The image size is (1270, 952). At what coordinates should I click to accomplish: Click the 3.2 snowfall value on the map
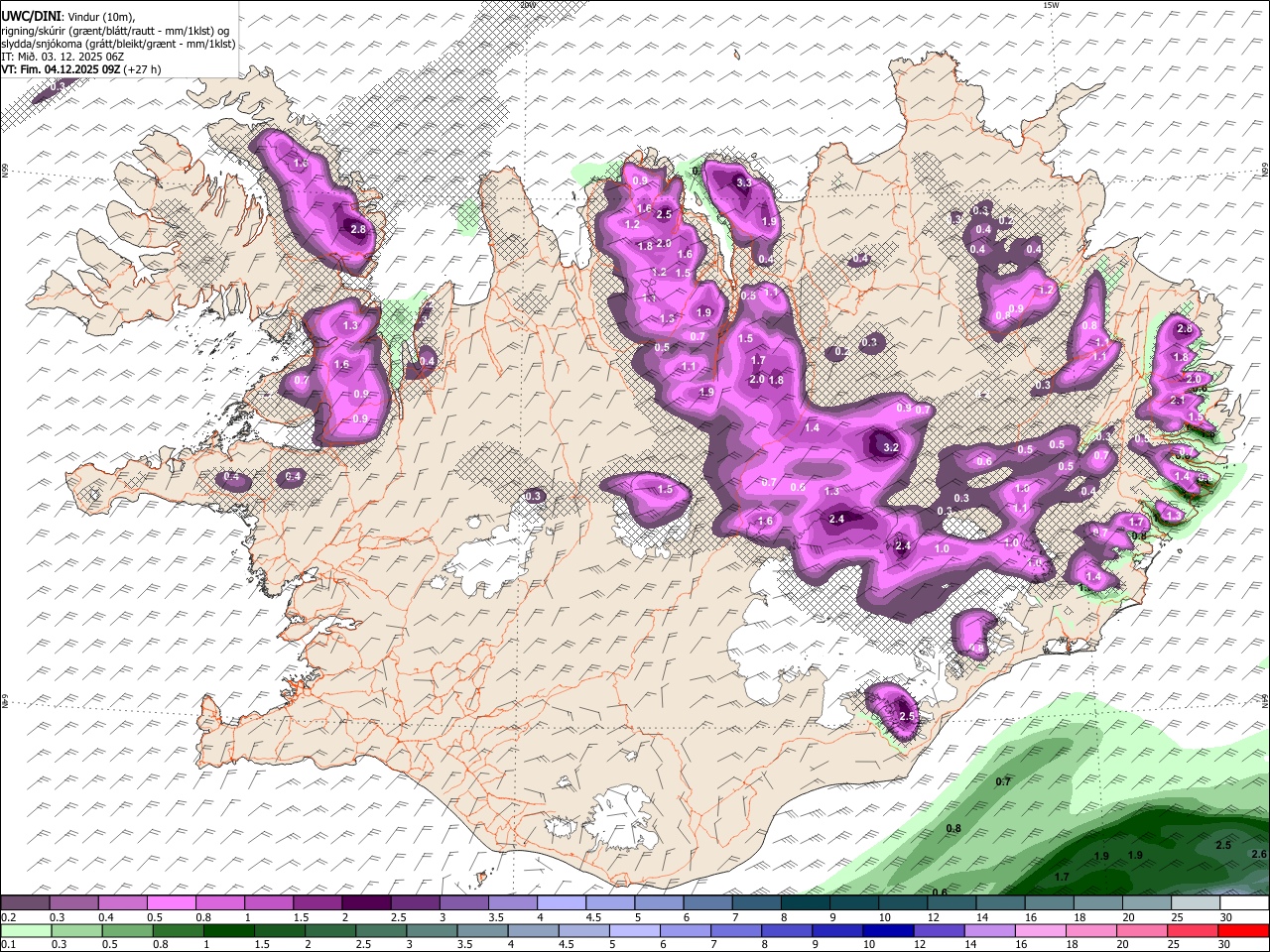890,448
